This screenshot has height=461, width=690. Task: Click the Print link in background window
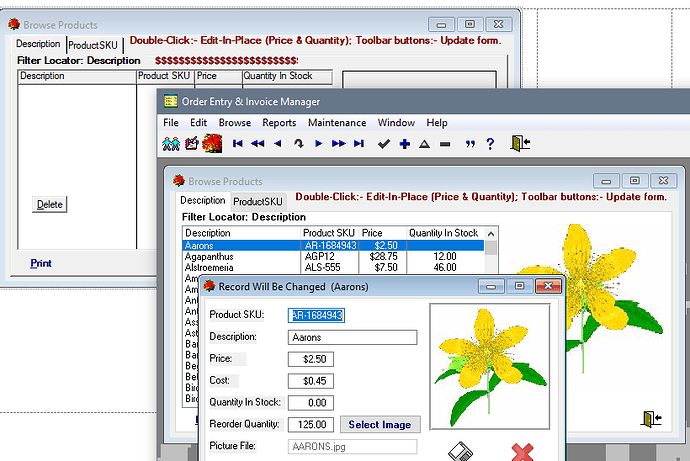(x=41, y=263)
